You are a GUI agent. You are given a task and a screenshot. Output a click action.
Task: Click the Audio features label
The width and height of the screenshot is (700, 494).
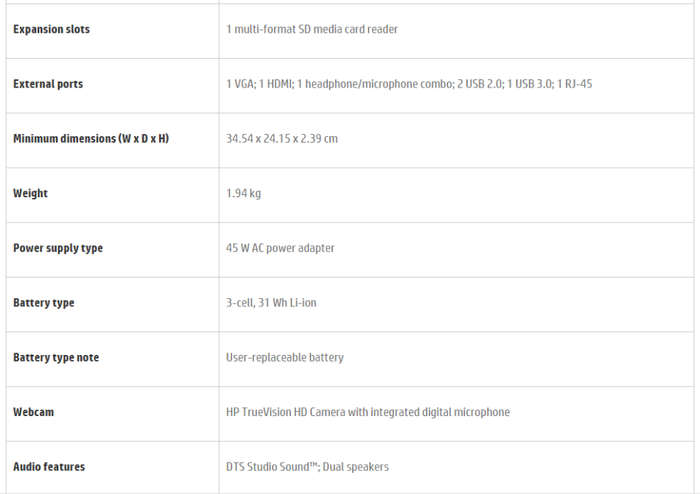49,467
